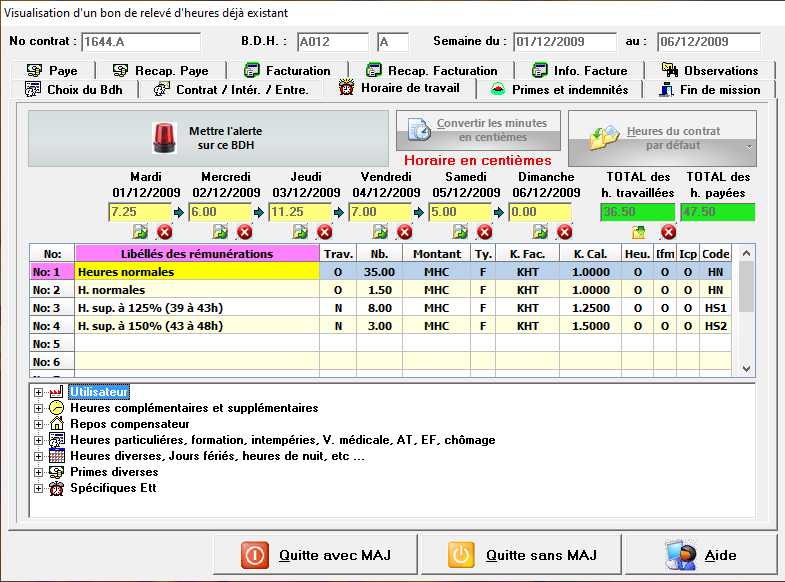This screenshot has height=582, width=785.
Task: Click the red clear icon under Samedi
Action: coord(485,232)
